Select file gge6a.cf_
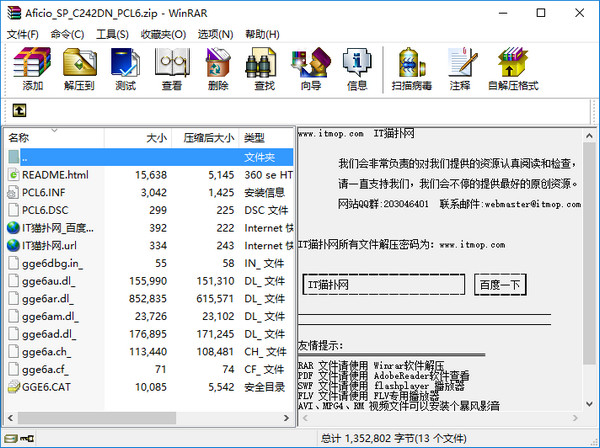Screen dimensions: 600x448 point(150,369)
